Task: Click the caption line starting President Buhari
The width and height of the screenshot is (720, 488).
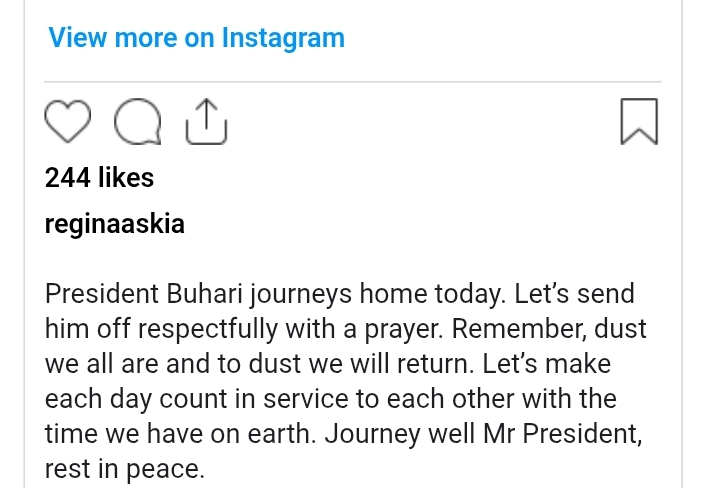Action: (340, 294)
